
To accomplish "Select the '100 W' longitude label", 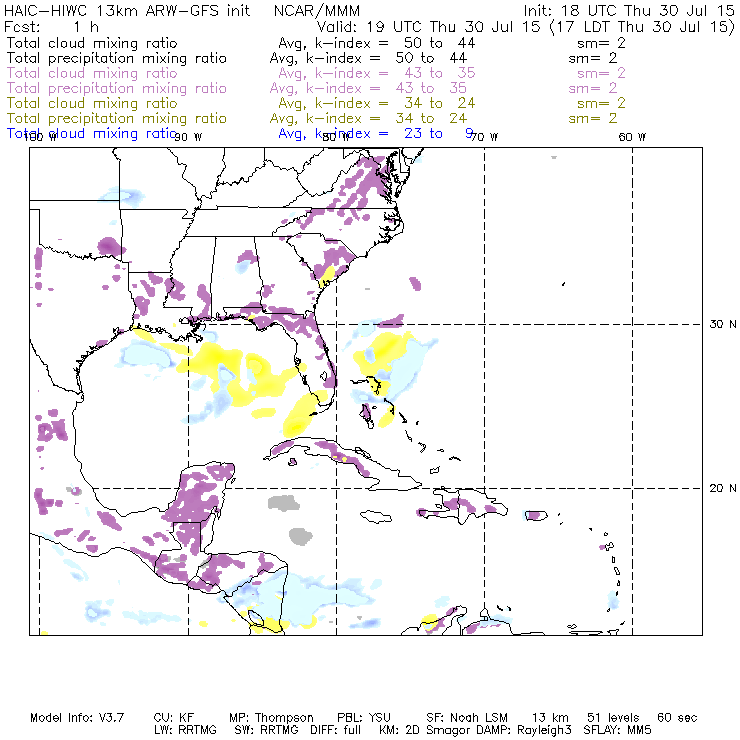I will coord(40,137).
